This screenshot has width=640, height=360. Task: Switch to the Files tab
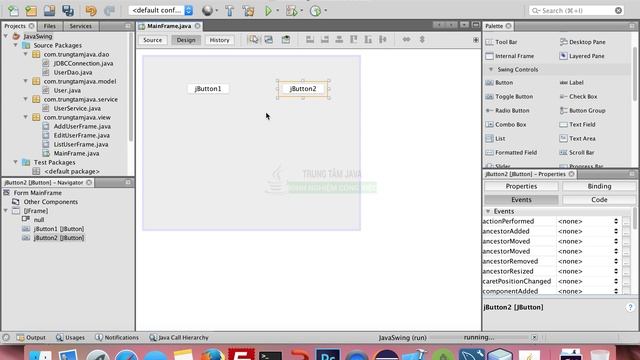pyautogui.click(x=49, y=26)
